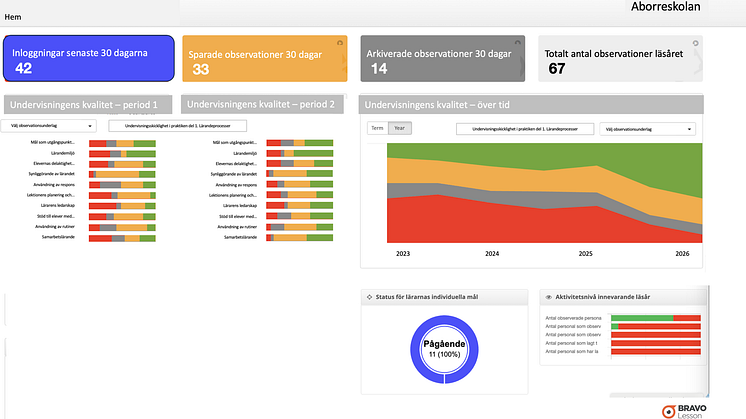Open the Totalt antal observationer läsåret card
This screenshot has width=746, height=419.
coord(620,58)
